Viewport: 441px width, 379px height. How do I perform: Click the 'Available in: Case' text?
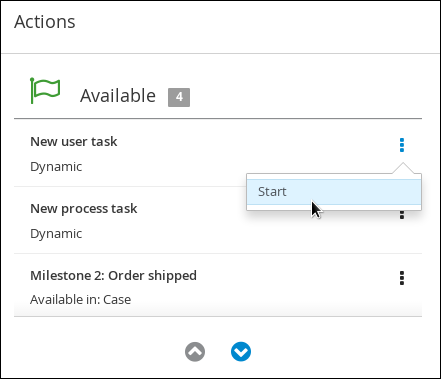point(80,300)
